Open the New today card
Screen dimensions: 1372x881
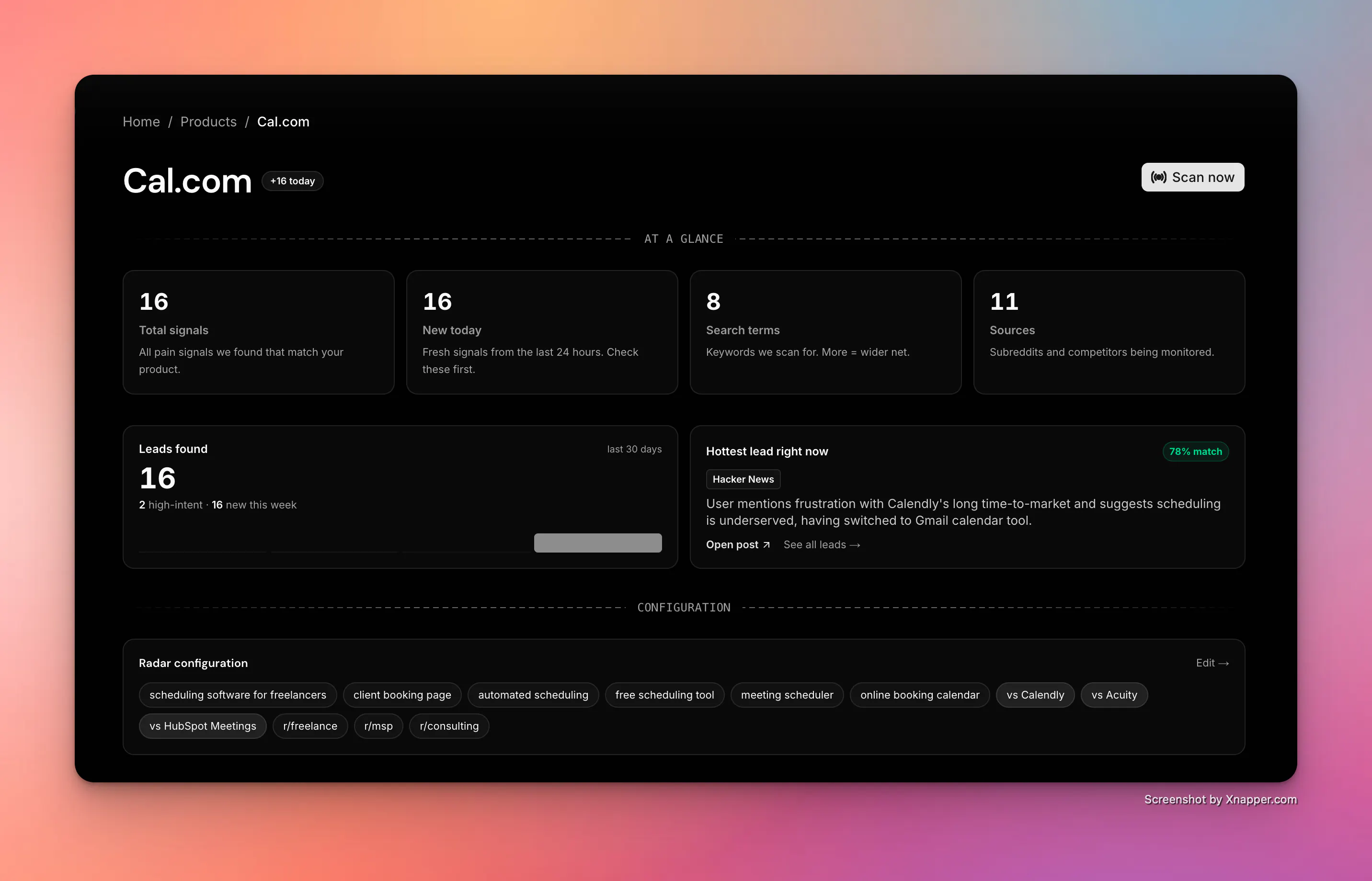542,332
